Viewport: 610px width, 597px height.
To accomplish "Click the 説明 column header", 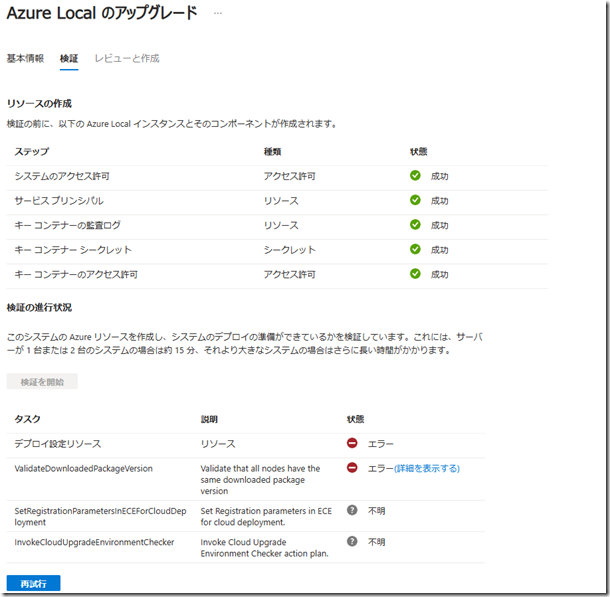I will [209, 419].
